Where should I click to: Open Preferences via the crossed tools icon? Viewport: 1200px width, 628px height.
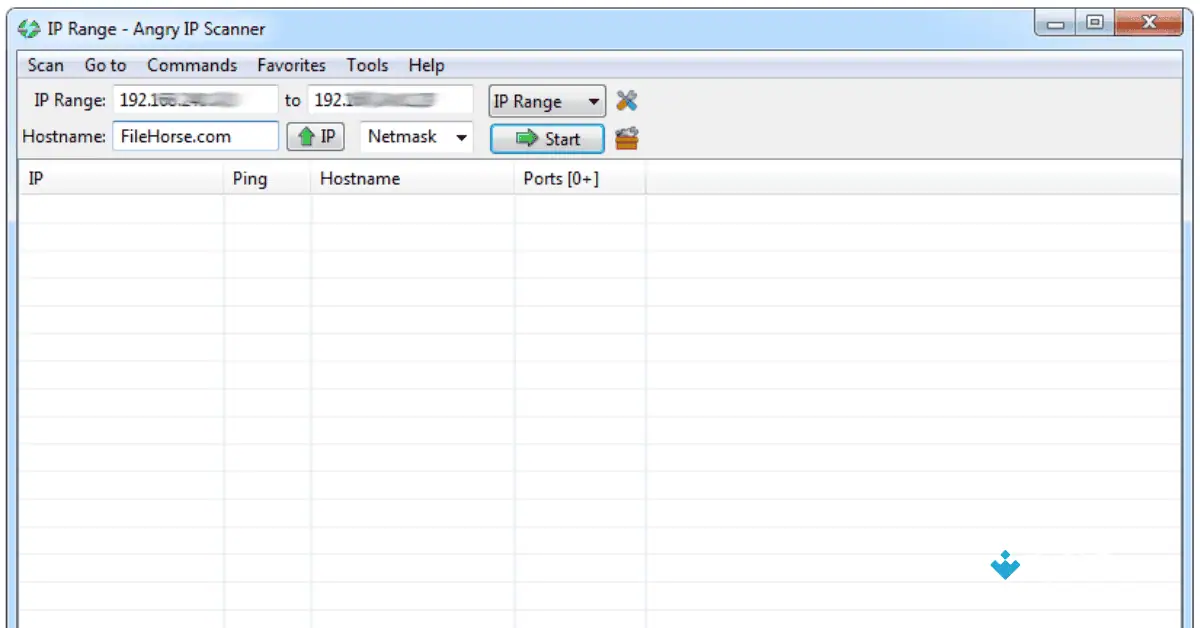(629, 100)
